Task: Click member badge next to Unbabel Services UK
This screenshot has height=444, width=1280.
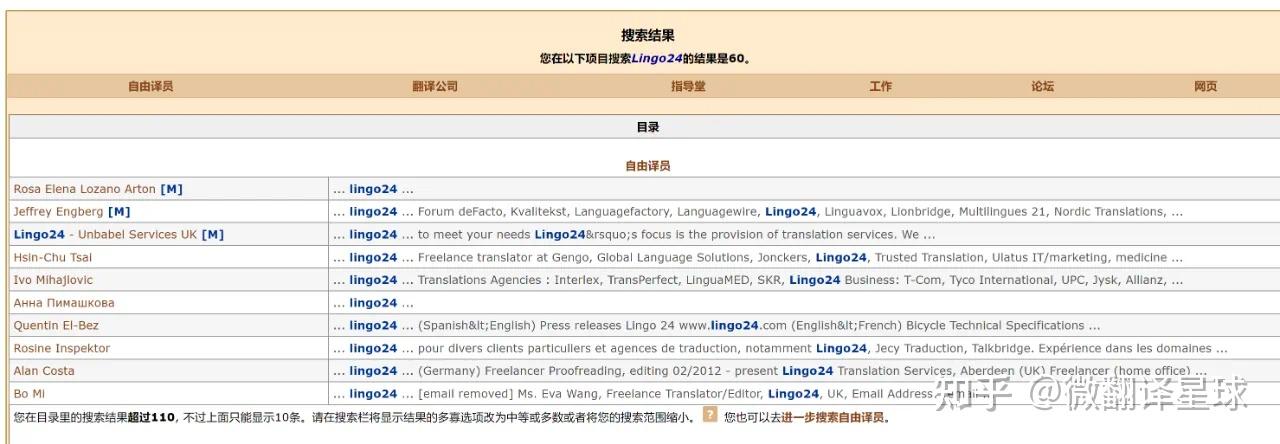Action: click(213, 235)
